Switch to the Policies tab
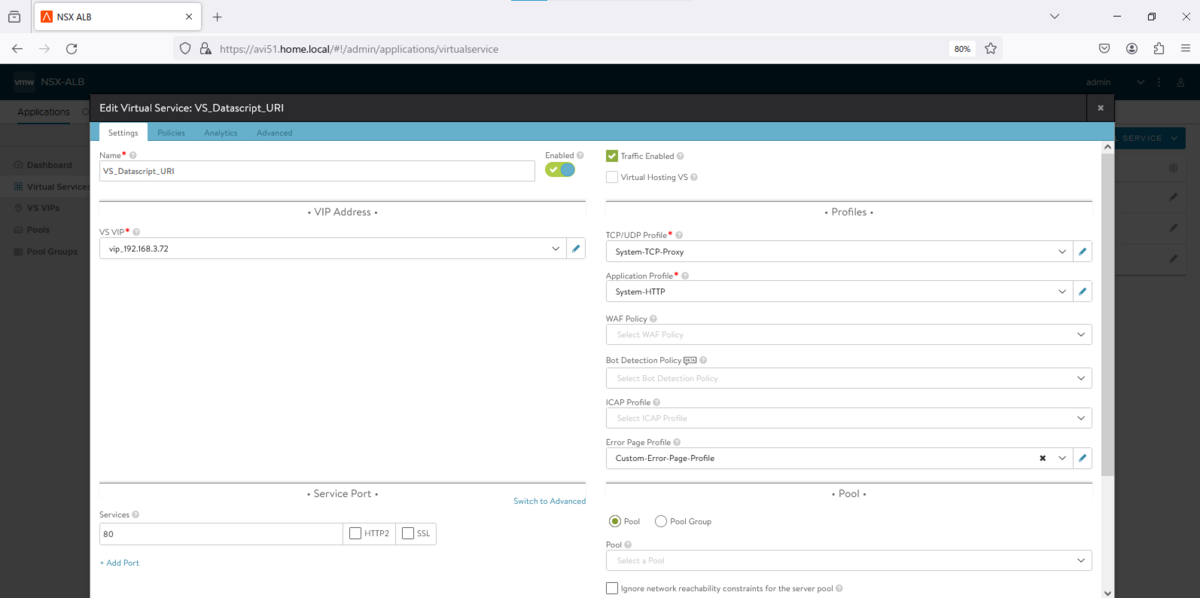The image size is (1200, 598). (171, 133)
